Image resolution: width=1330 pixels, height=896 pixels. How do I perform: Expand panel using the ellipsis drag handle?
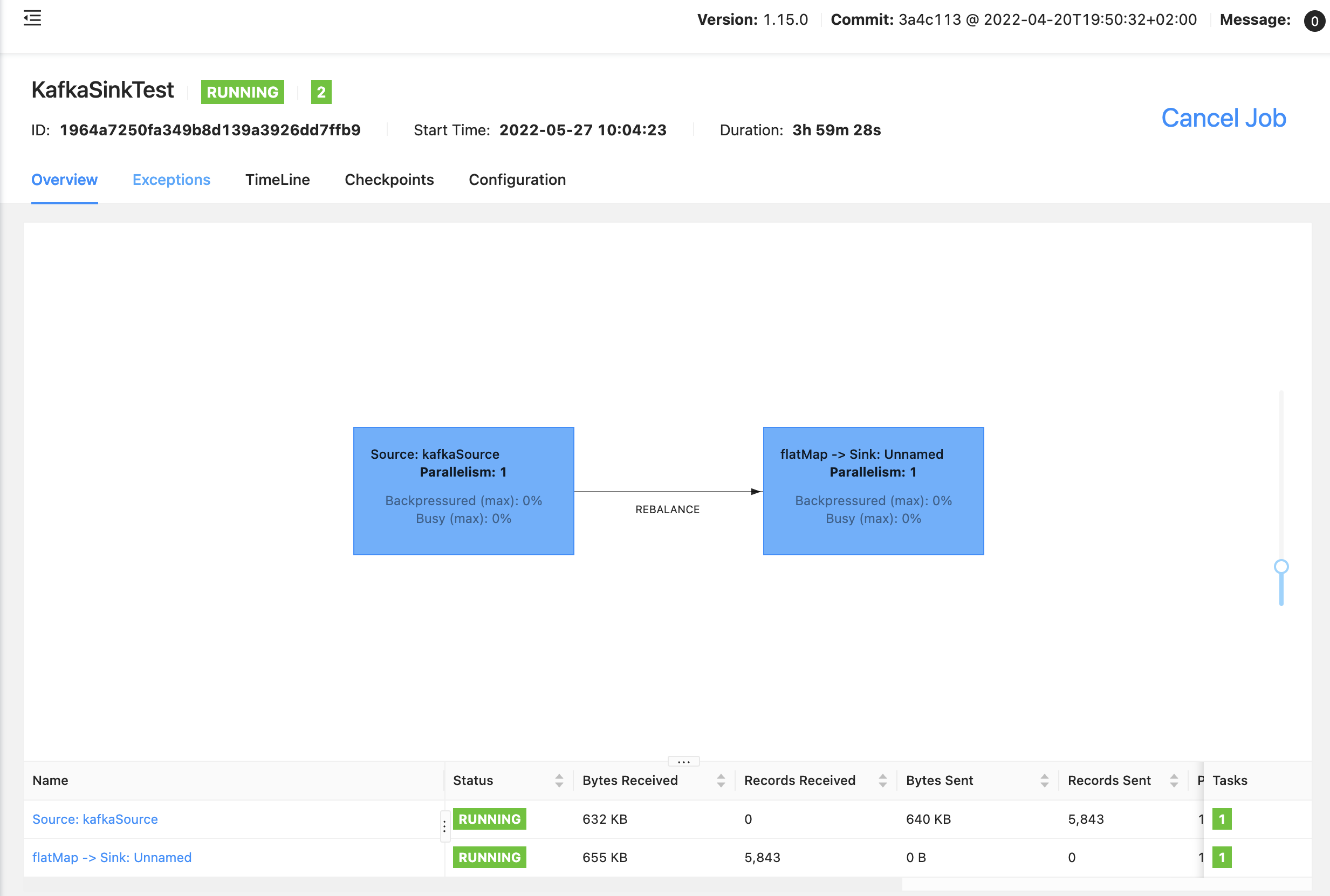(683, 762)
